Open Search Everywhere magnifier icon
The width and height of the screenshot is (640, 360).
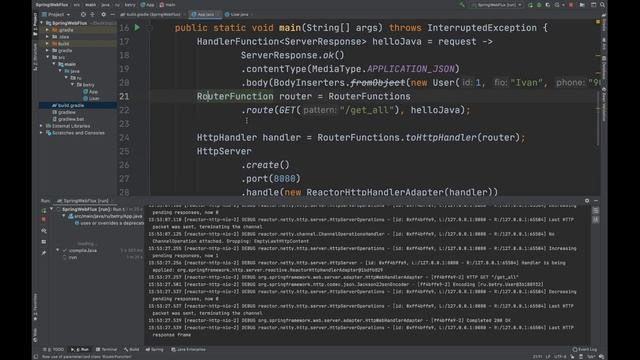tap(602, 5)
